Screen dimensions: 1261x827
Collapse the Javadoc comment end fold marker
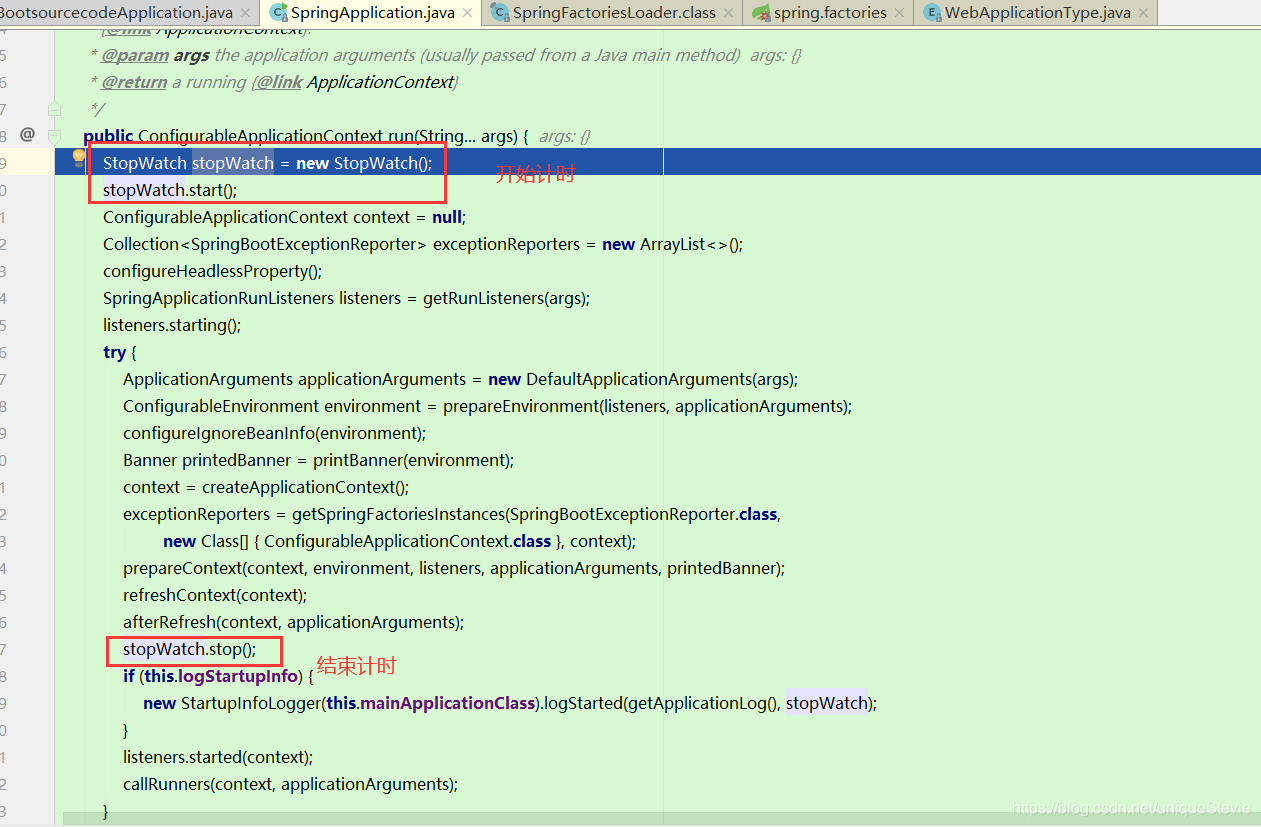tap(54, 108)
